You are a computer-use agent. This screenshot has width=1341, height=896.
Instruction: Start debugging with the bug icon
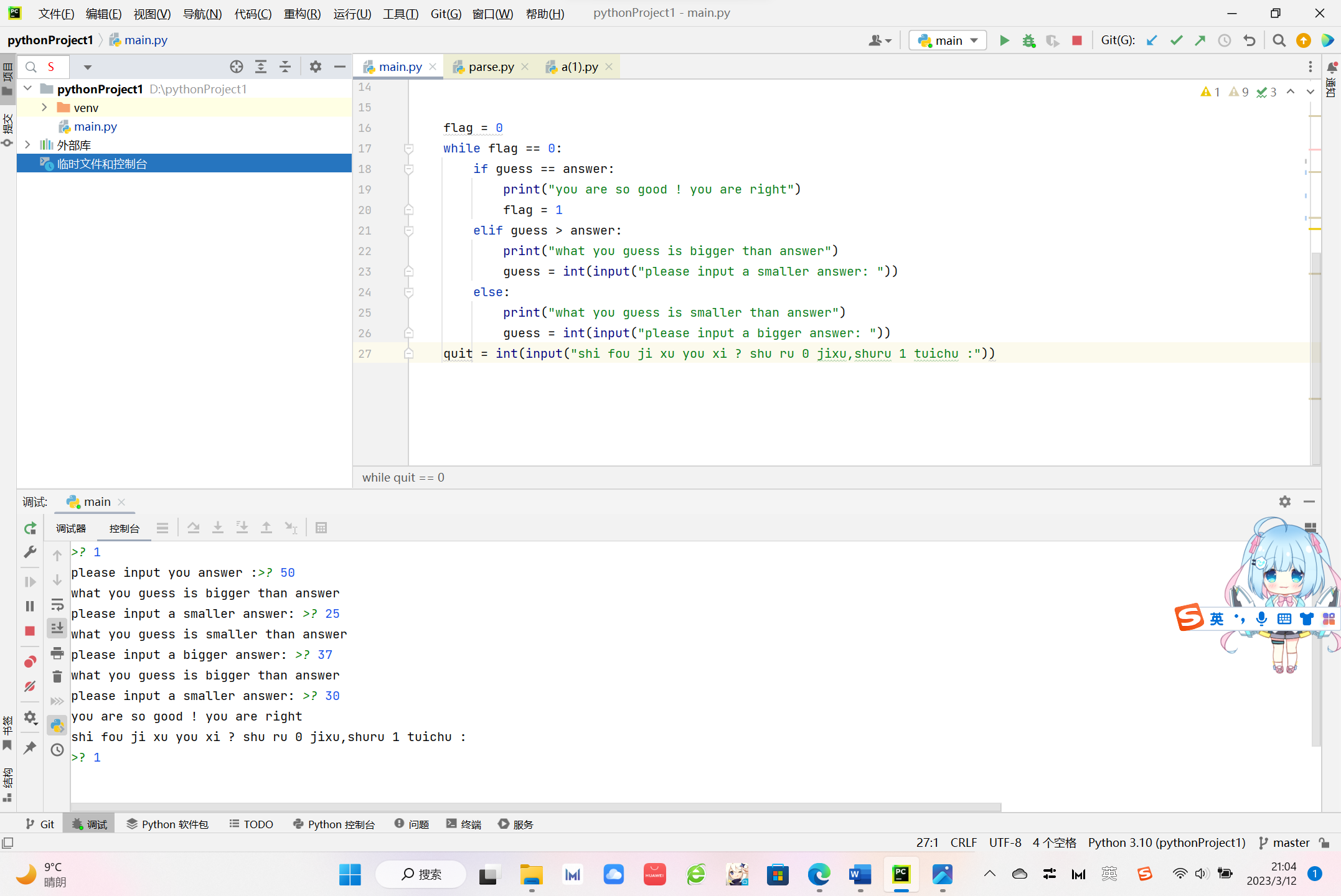click(x=1028, y=40)
